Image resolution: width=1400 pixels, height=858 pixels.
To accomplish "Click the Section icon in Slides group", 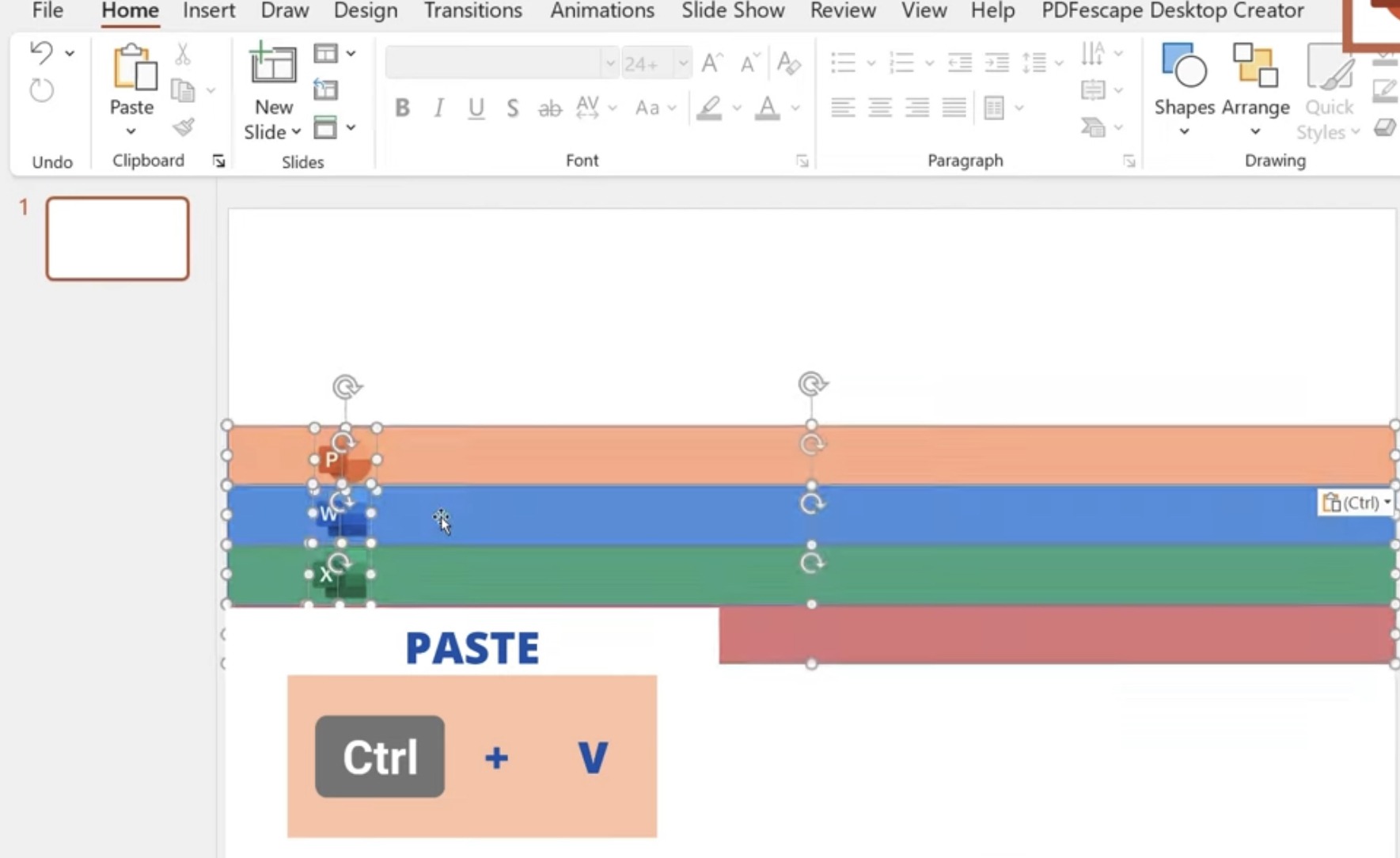I will 325,127.
